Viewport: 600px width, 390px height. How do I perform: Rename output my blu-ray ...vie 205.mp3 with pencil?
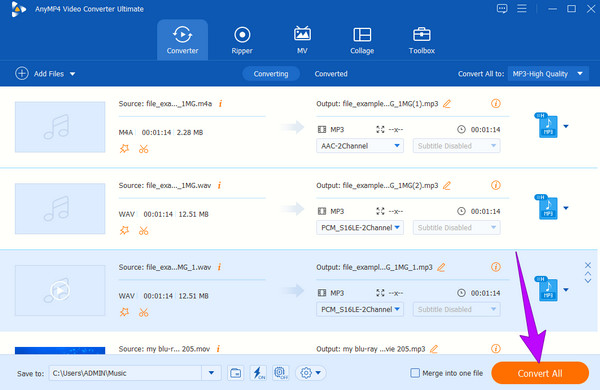(x=434, y=348)
